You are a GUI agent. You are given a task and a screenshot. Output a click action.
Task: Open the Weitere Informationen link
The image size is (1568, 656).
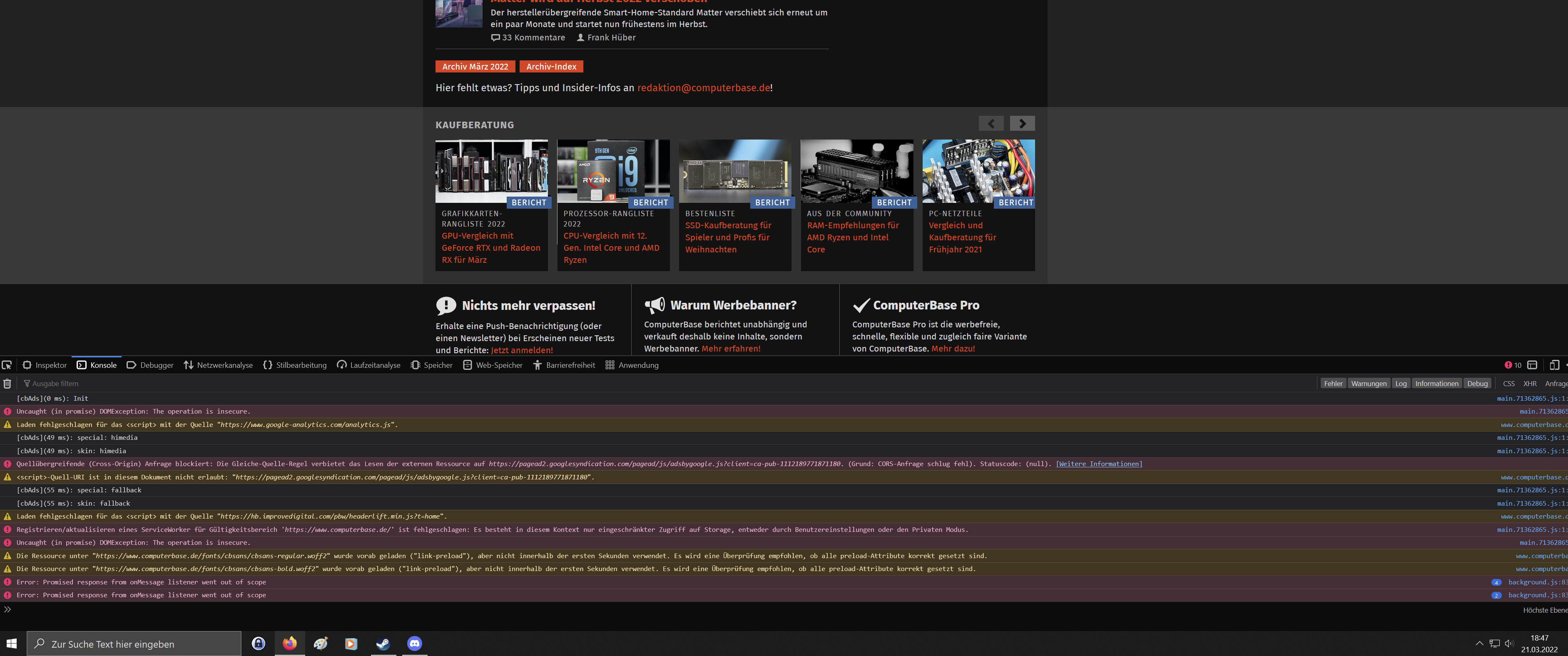coord(1099,464)
